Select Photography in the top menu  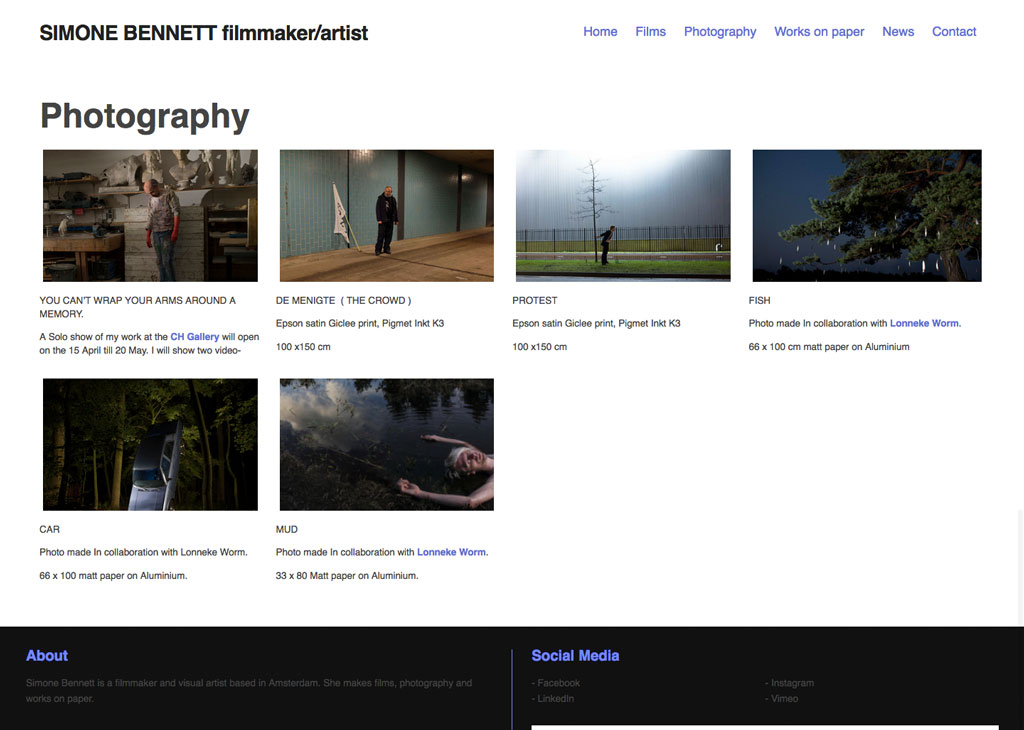coord(720,32)
